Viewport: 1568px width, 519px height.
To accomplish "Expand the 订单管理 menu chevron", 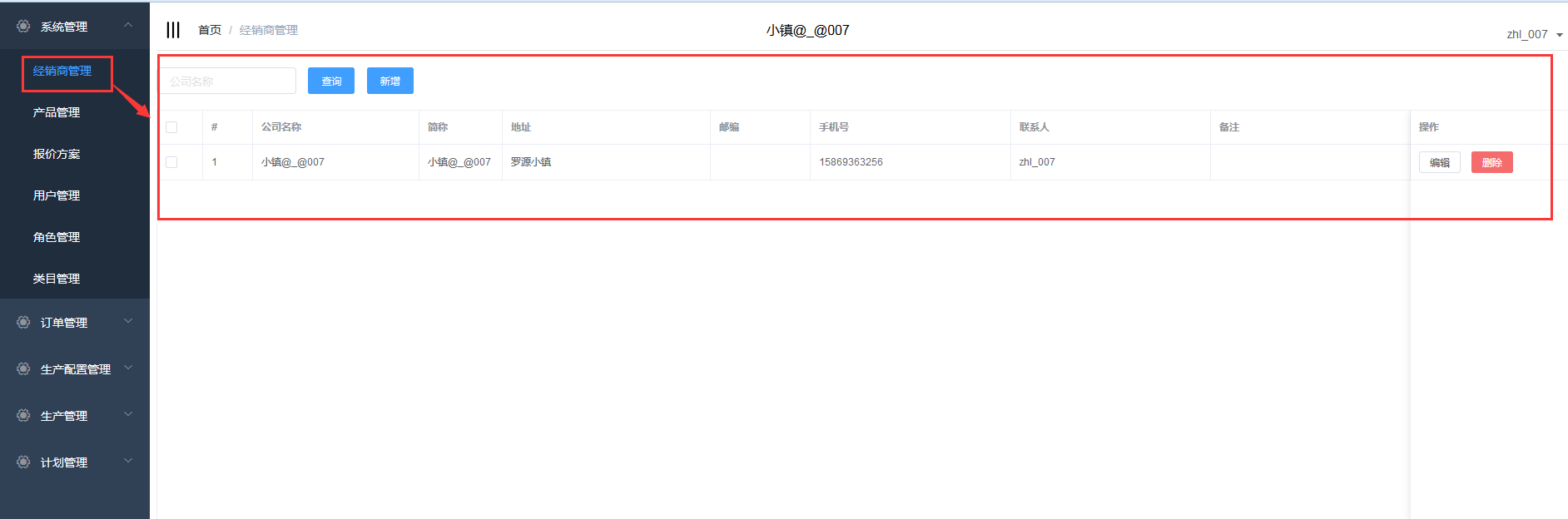I will pos(128,321).
